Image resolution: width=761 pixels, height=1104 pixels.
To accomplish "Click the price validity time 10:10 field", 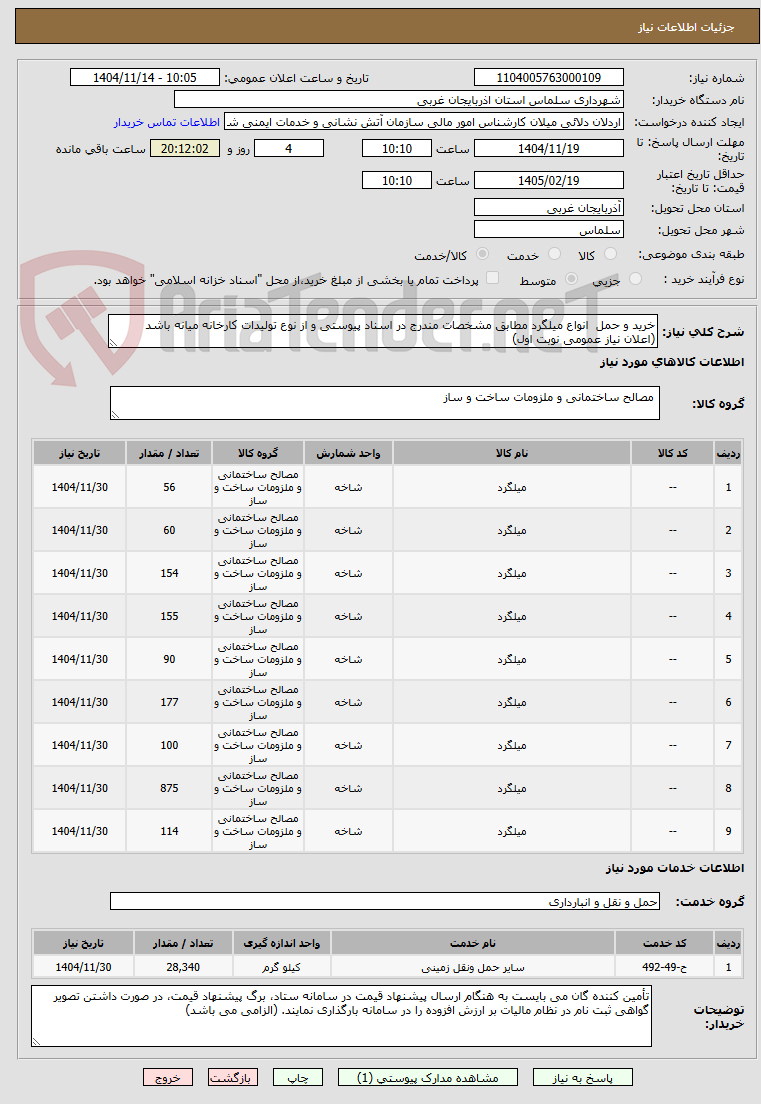I will click(396, 181).
